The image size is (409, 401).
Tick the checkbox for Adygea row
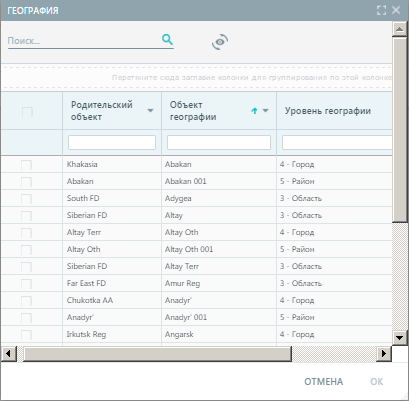(26, 199)
